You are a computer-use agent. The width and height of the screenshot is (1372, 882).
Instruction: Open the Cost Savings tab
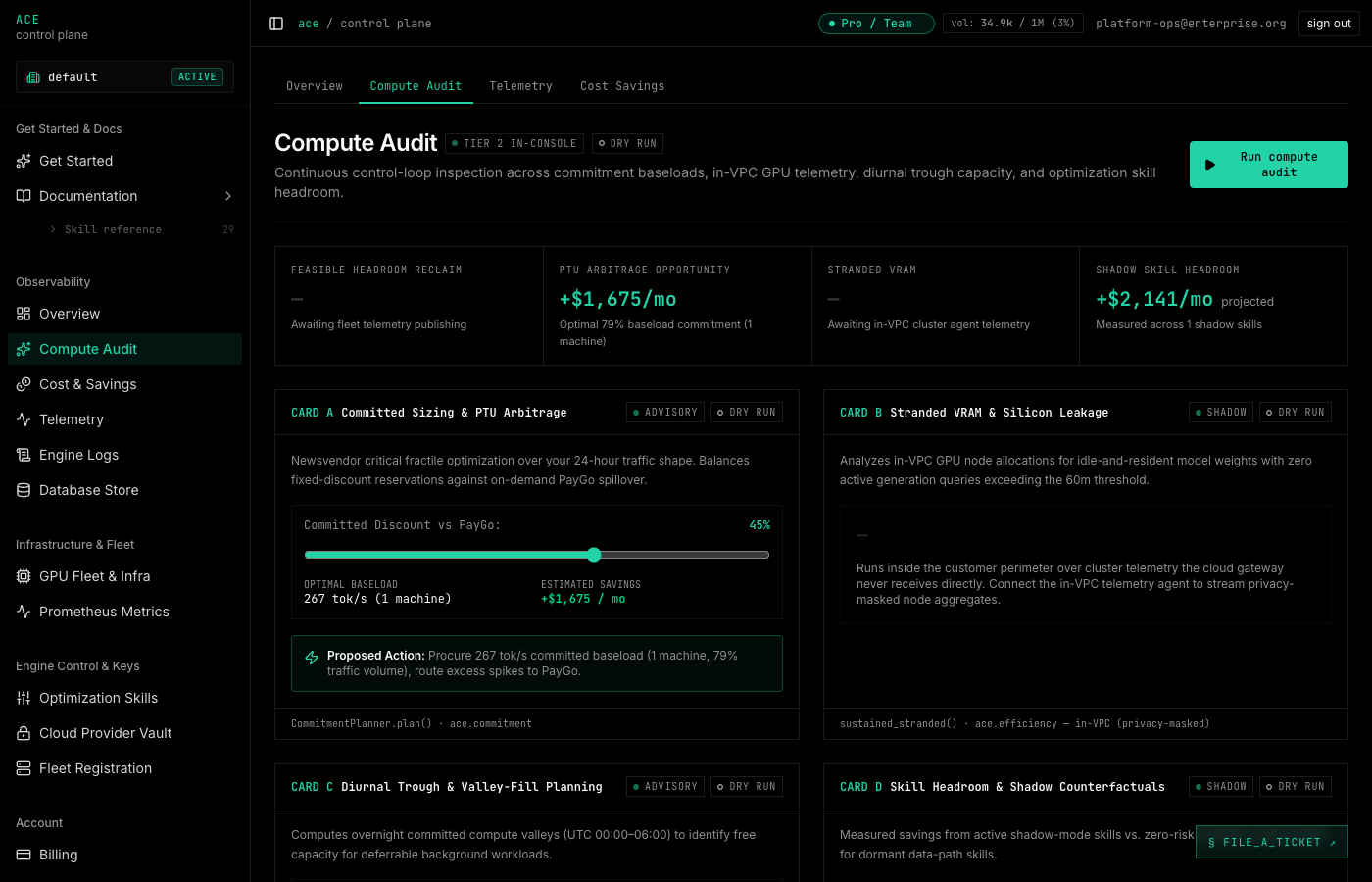click(622, 86)
